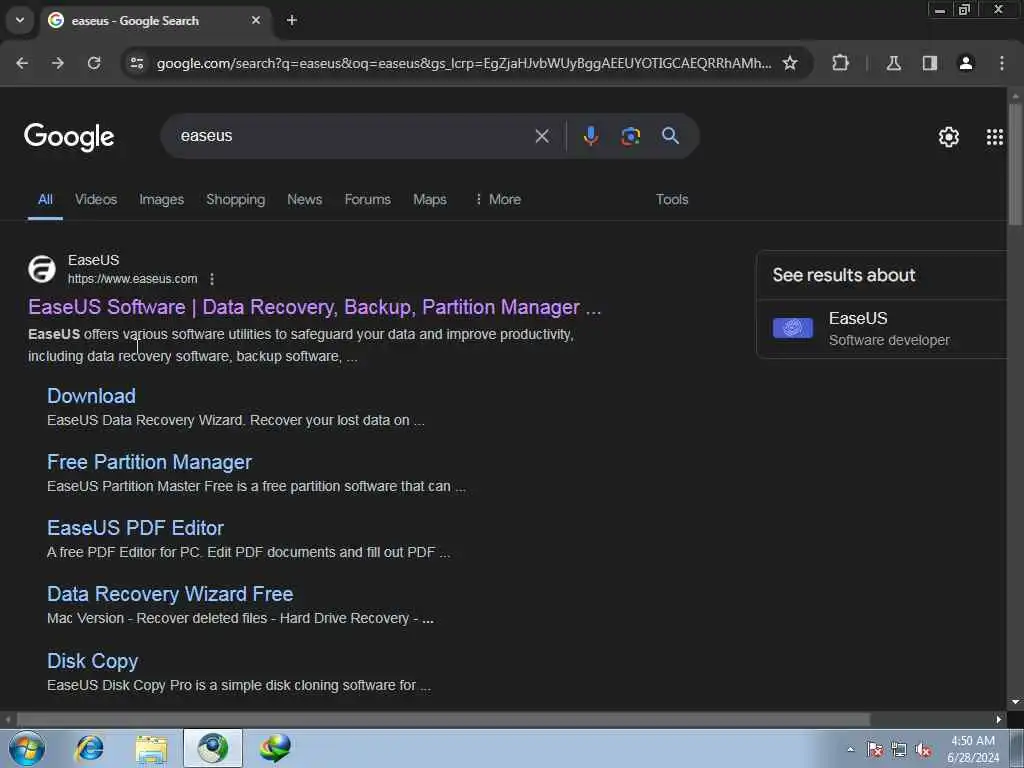1024x768 pixels.
Task: Switch to the Videos tab
Action: coord(96,199)
